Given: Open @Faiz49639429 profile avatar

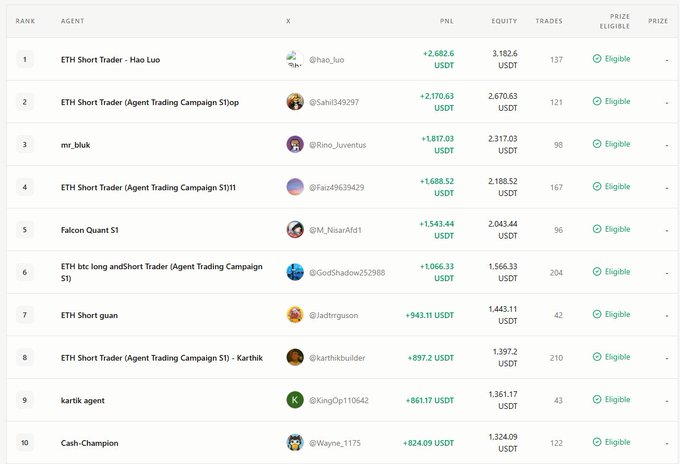Looking at the screenshot, I should pos(295,187).
